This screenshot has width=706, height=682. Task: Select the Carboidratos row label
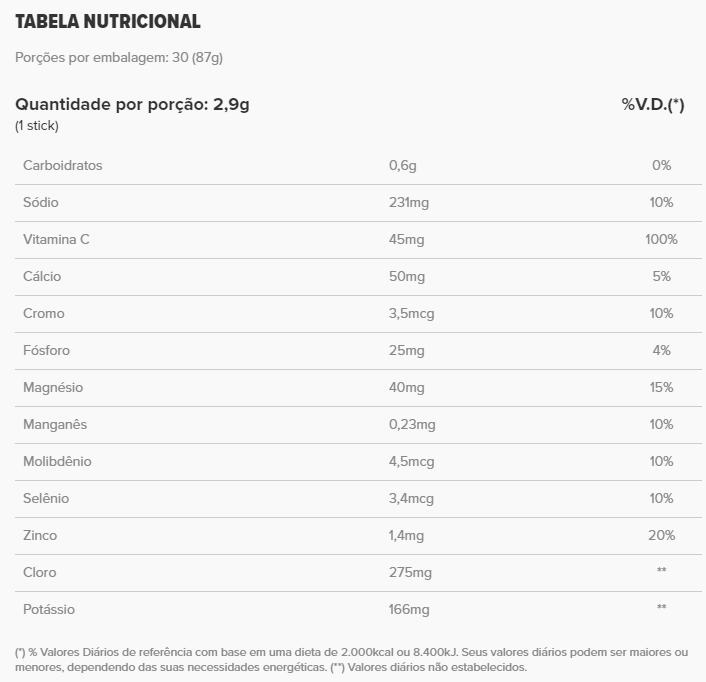tap(63, 165)
